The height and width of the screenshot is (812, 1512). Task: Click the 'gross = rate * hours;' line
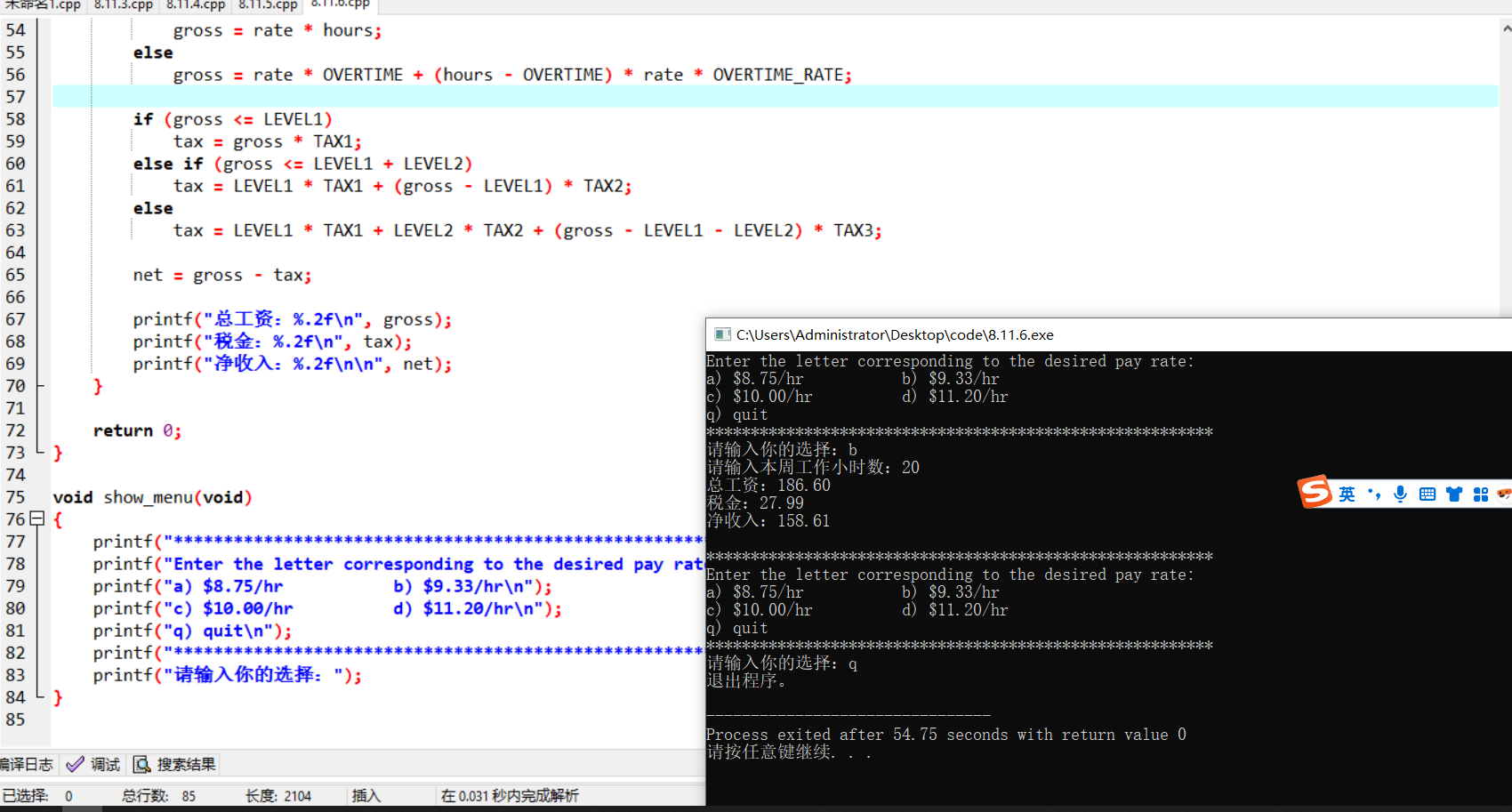277,30
